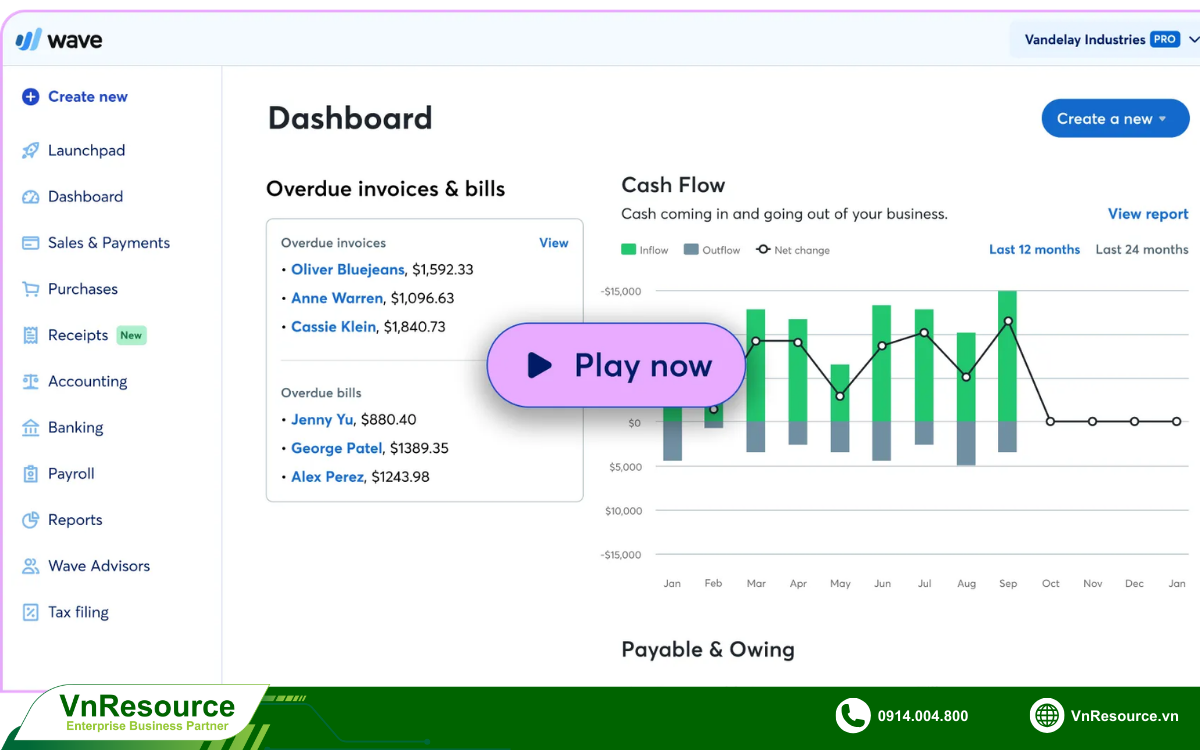Click the Receipts icon in sidebar
This screenshot has height=750, width=1200.
pyautogui.click(x=30, y=335)
